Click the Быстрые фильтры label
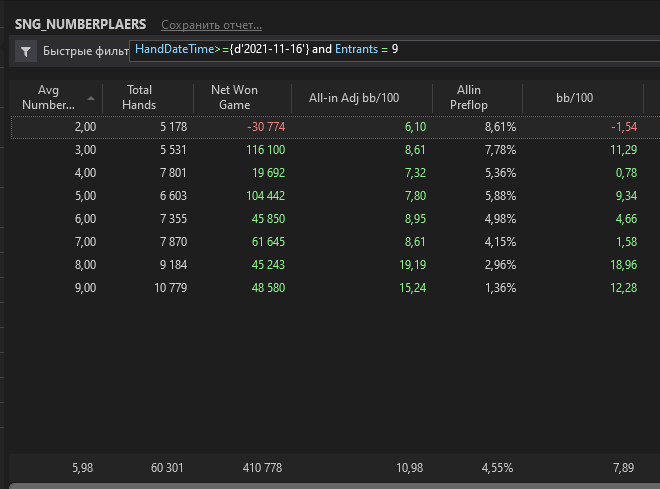 pos(85,51)
